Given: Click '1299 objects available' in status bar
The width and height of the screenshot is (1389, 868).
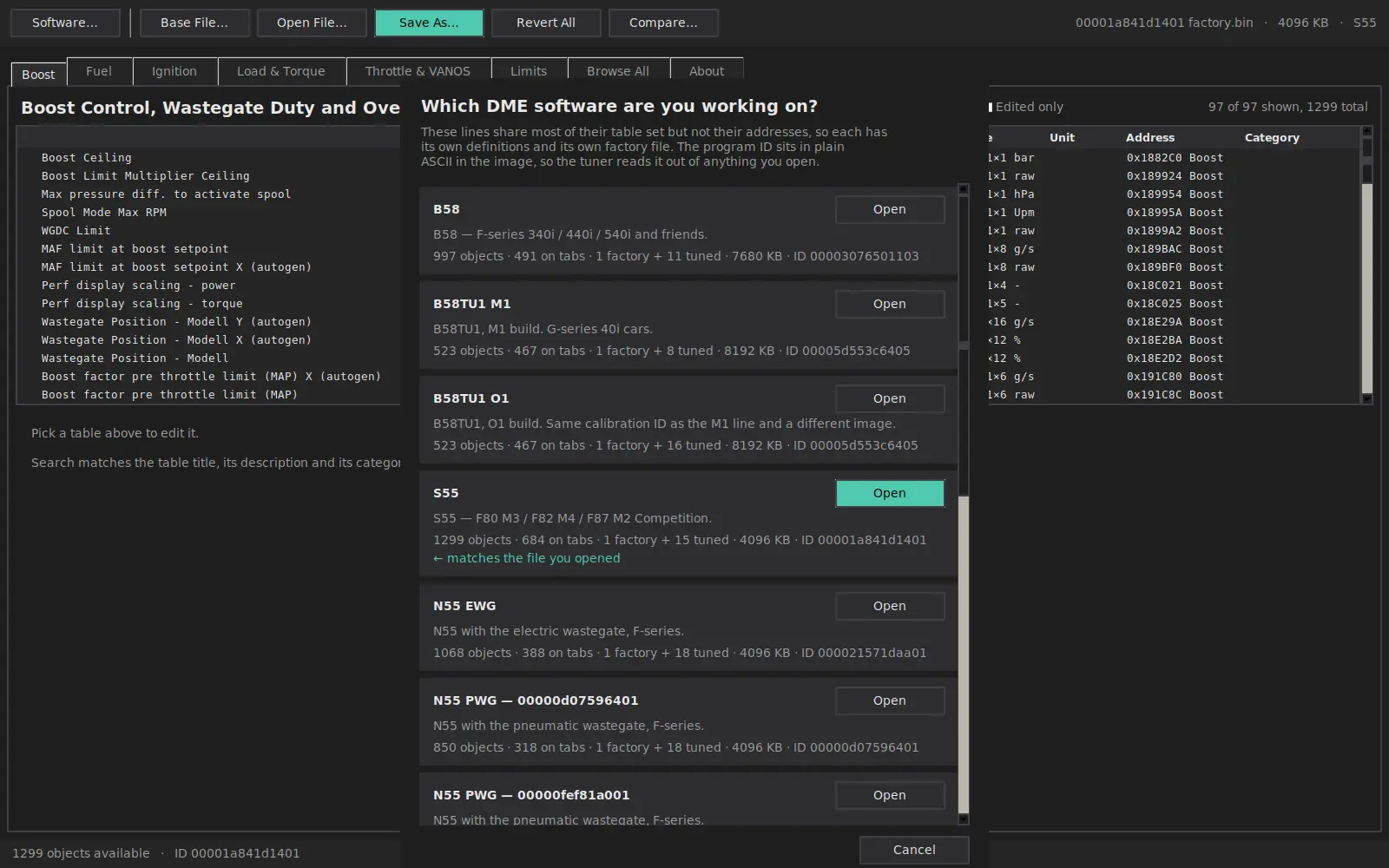Looking at the screenshot, I should 81,853.
